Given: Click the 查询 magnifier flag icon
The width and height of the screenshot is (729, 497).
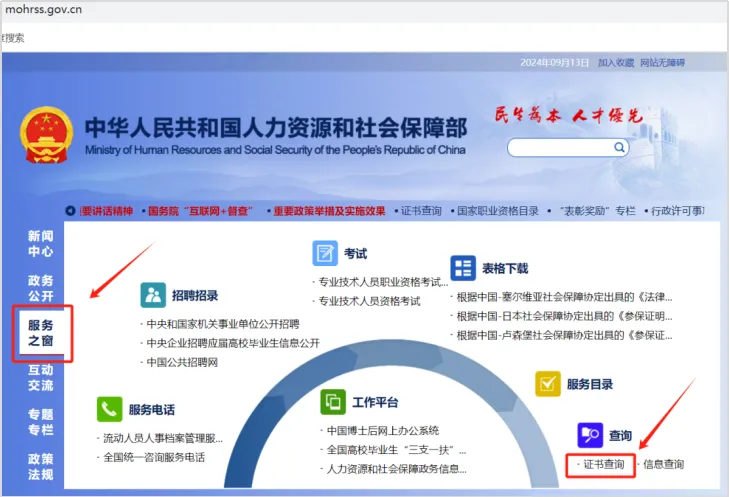Looking at the screenshot, I should (590, 435).
